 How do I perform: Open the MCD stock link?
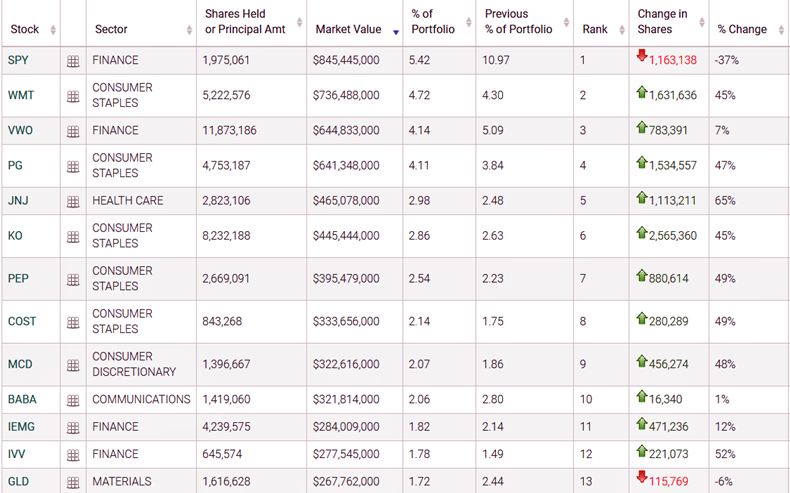tap(20, 364)
